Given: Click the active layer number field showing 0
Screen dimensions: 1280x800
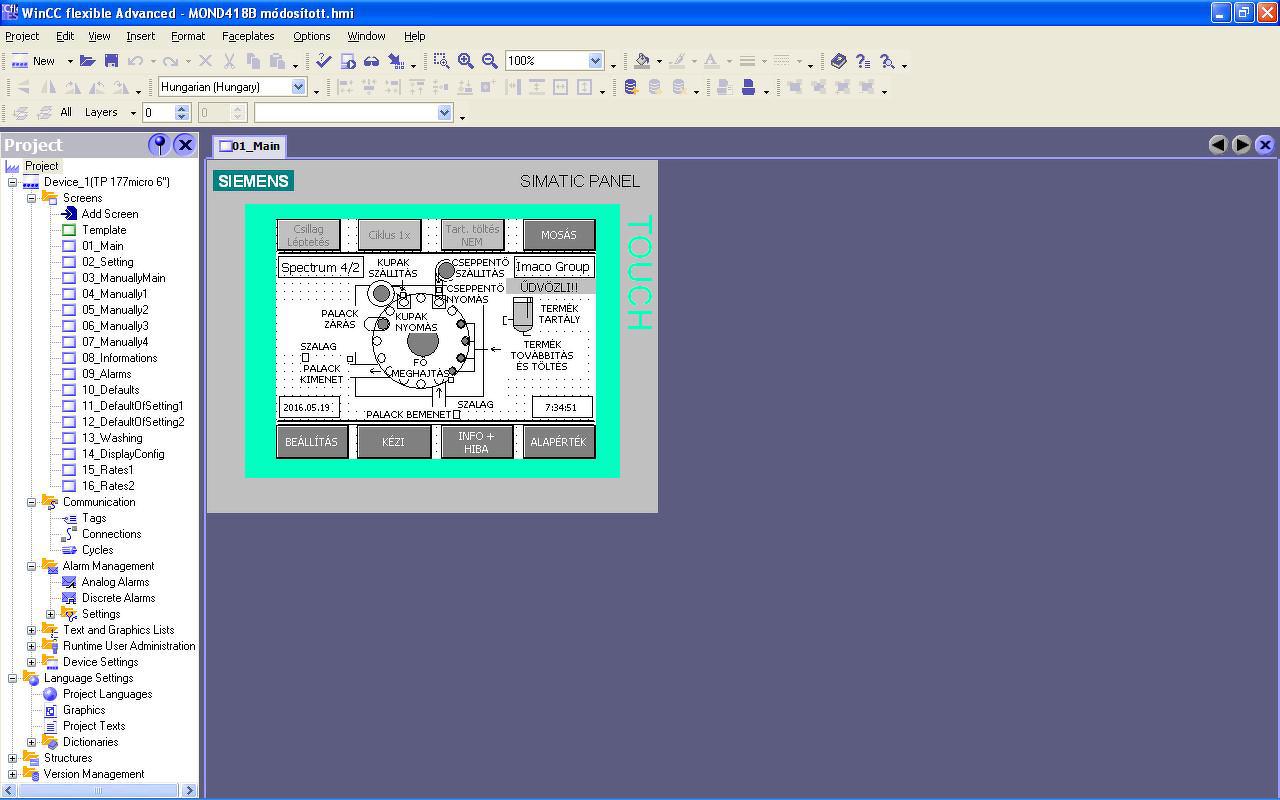Looking at the screenshot, I should (158, 113).
